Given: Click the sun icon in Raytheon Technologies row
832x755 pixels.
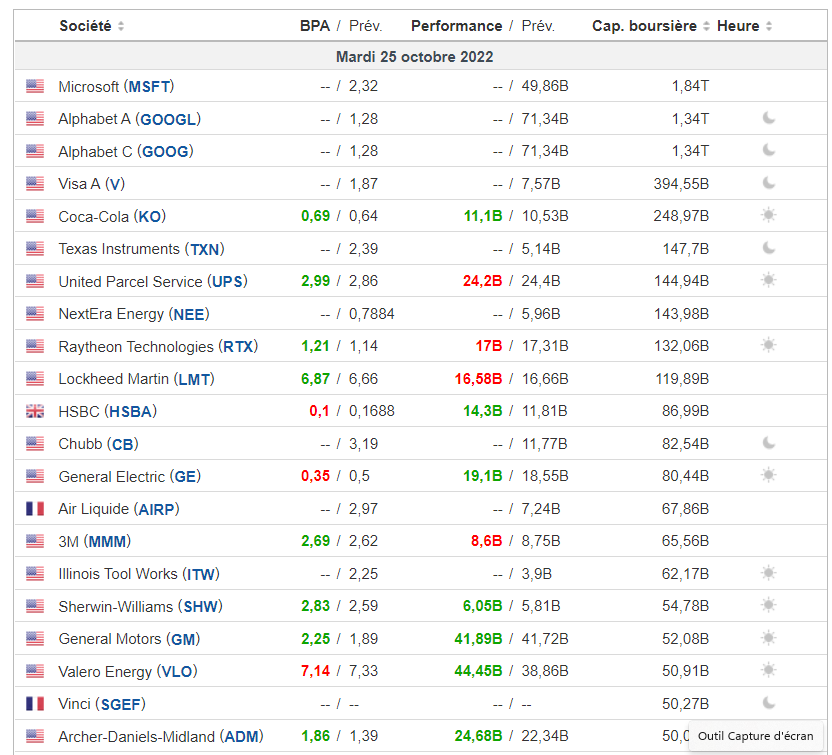Looking at the screenshot, I should click(768, 346).
